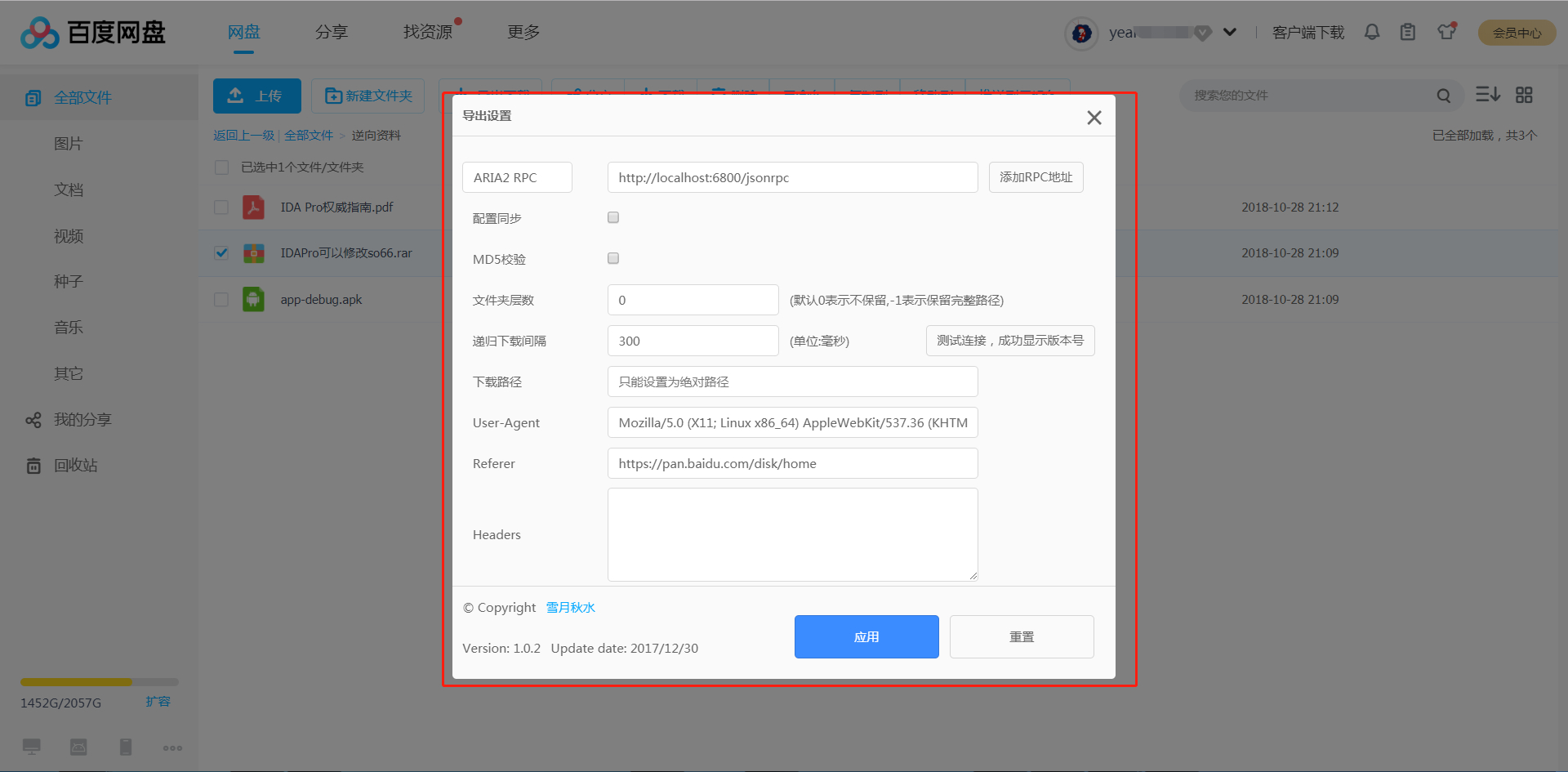Open the more ellipsis icon at sidebar bottom
1568x772 pixels.
(x=172, y=747)
